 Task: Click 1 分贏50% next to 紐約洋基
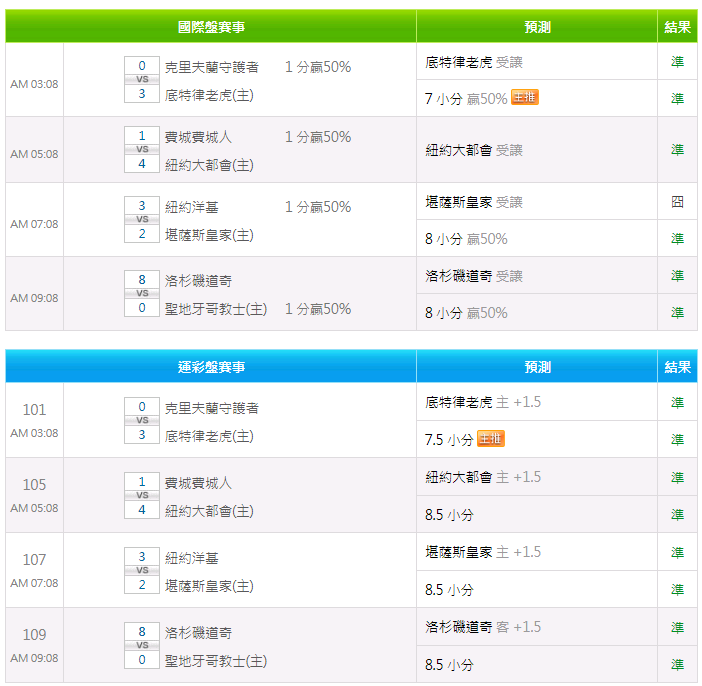pos(318,207)
